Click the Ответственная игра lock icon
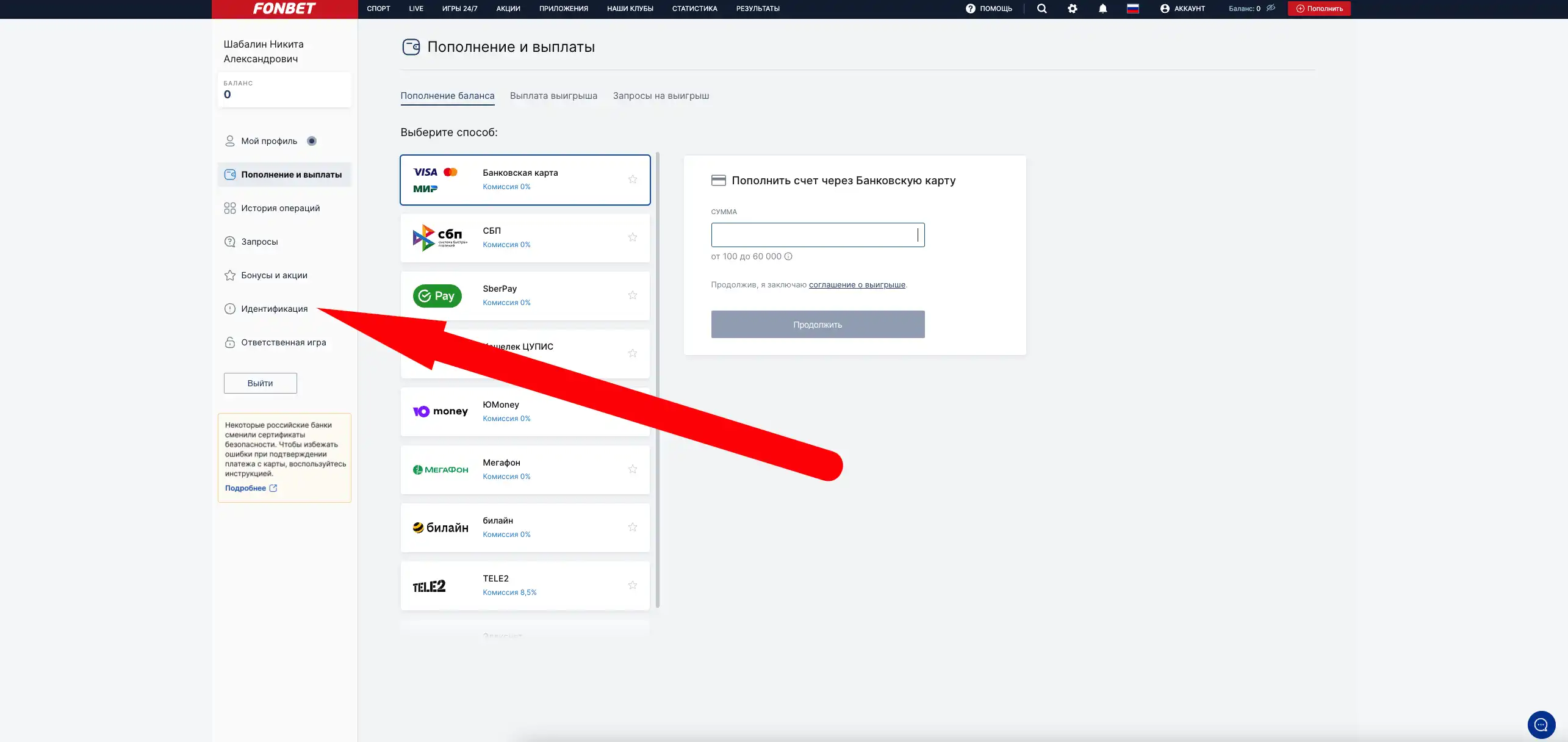 (x=230, y=342)
